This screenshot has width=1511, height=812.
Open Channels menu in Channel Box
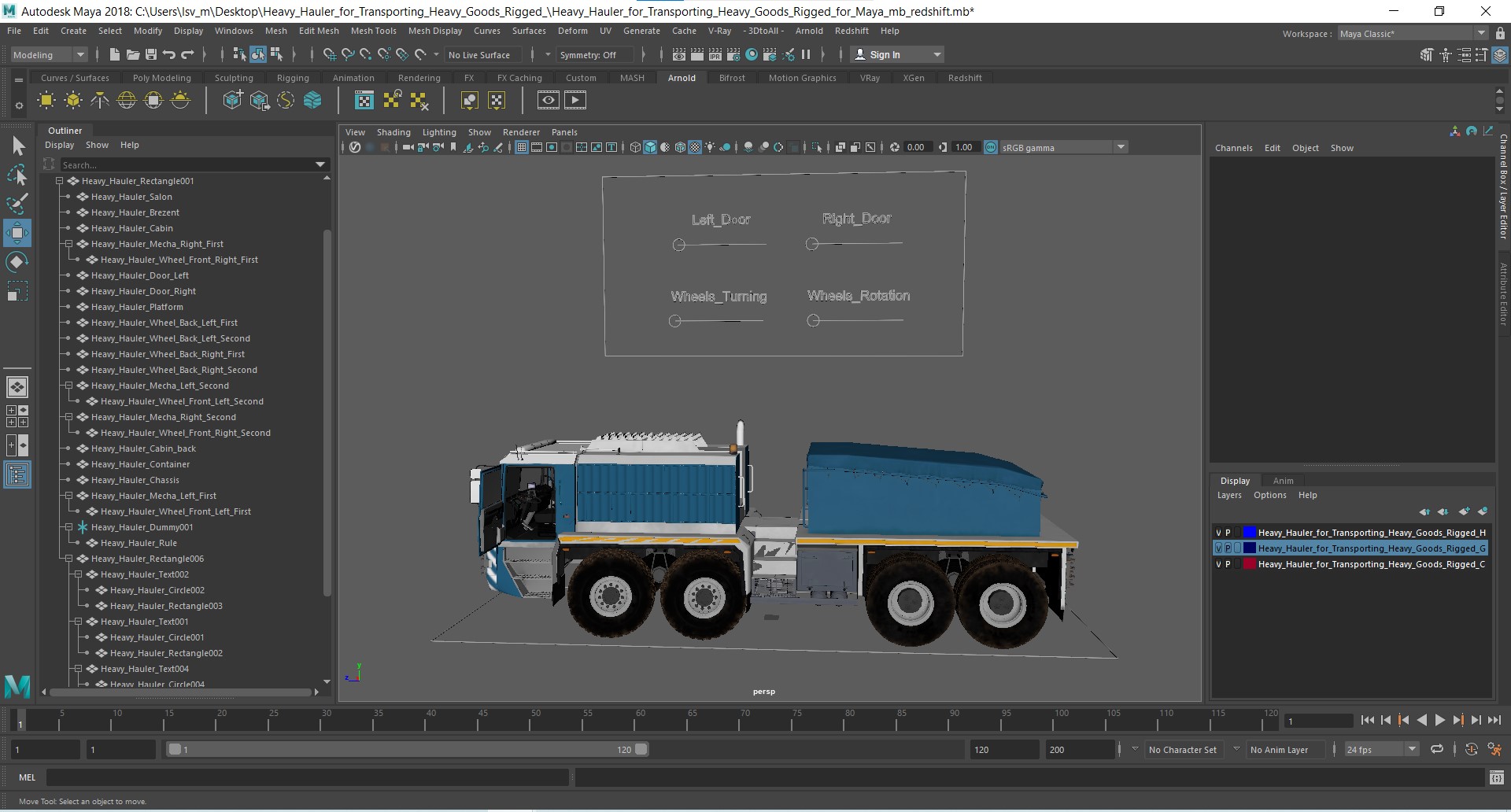click(1233, 148)
